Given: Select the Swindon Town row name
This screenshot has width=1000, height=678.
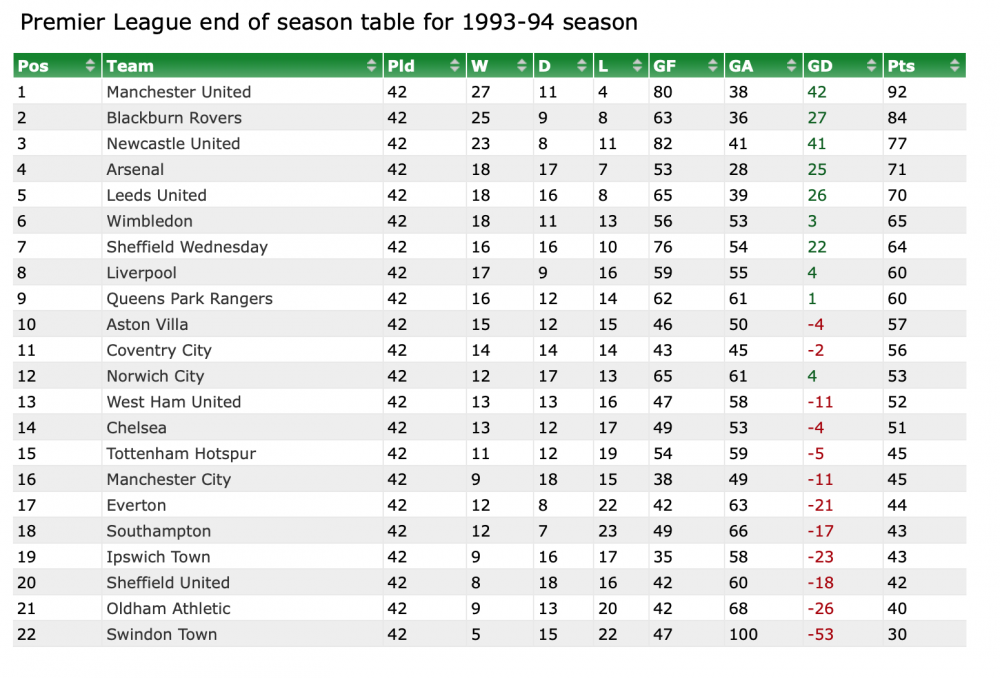Looking at the screenshot, I should 162,634.
